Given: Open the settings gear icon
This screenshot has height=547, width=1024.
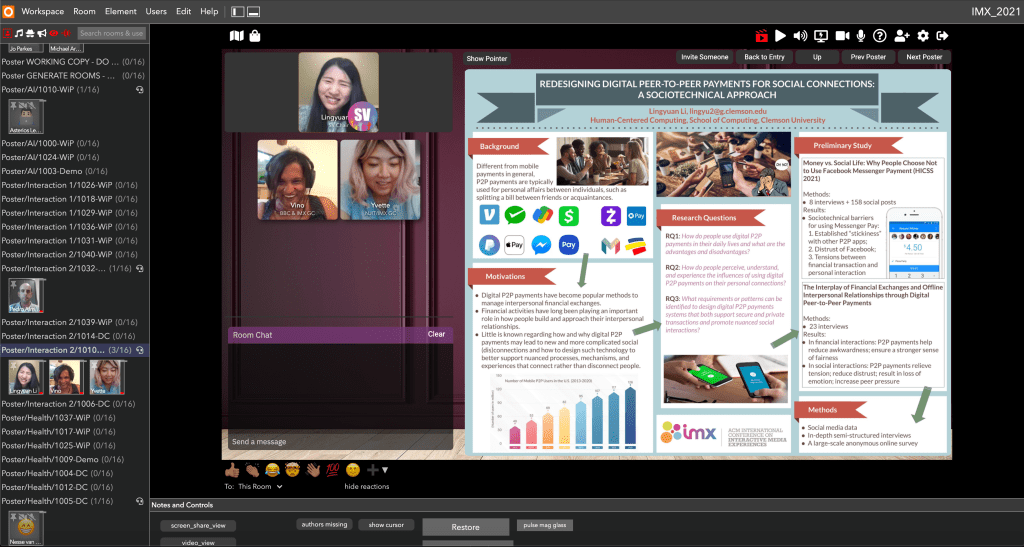Looking at the screenshot, I should (923, 36).
